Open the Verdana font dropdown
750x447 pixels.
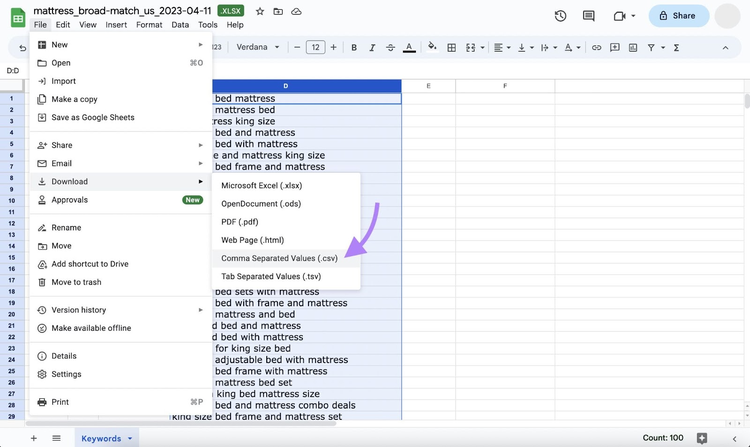[x=258, y=47]
